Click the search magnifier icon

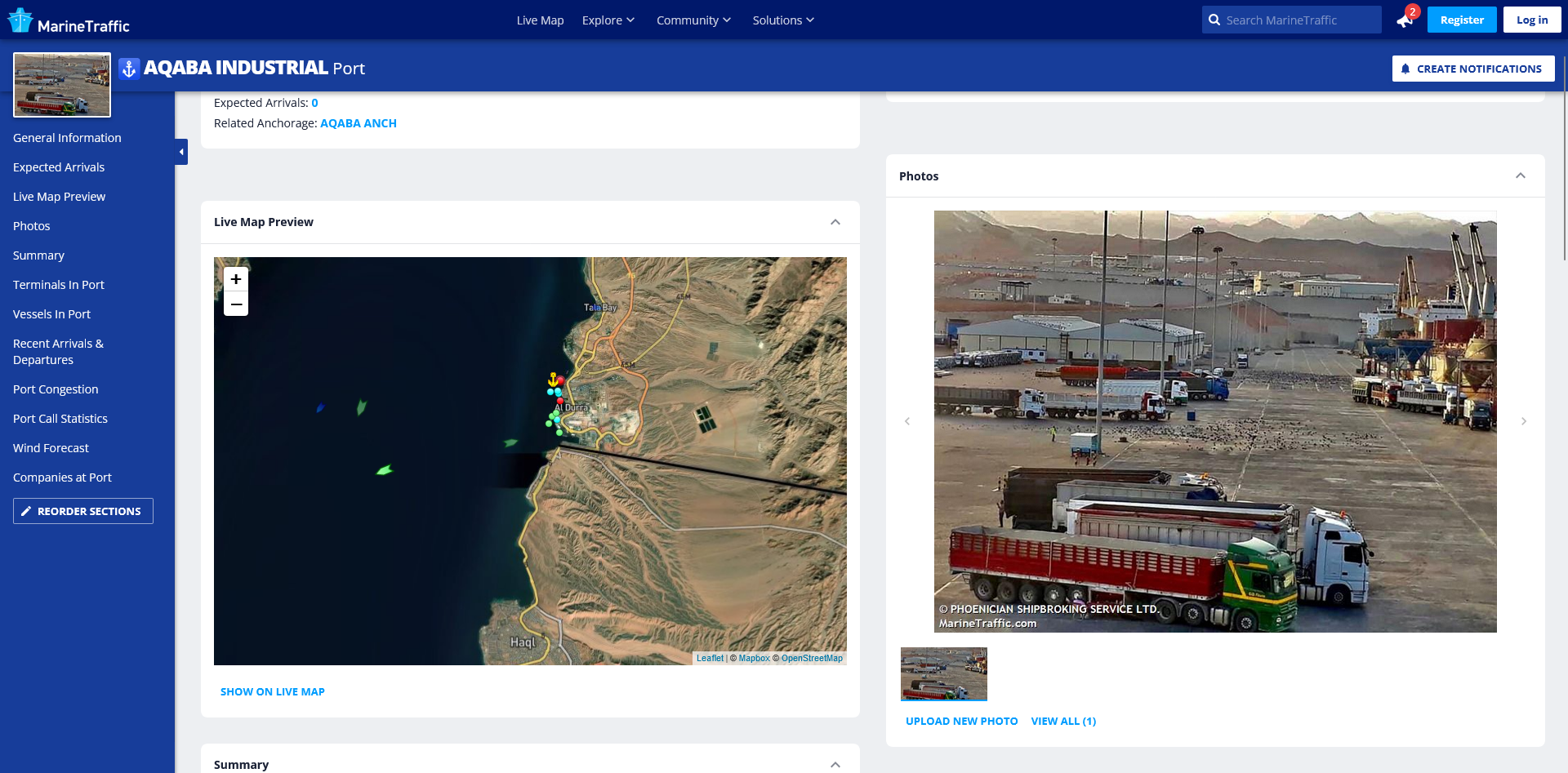pos(1214,20)
